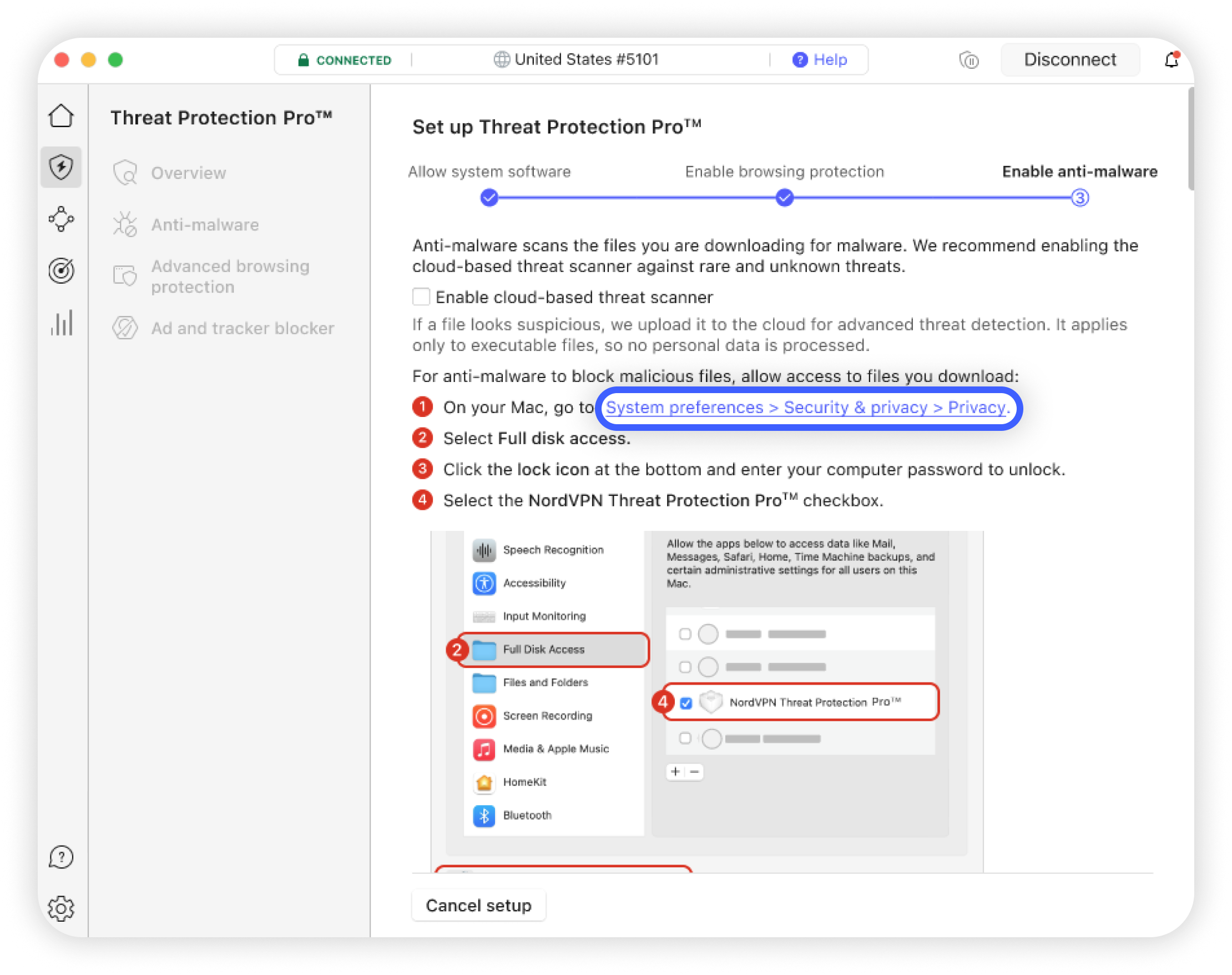Open the help chat bubble icon
This screenshot has width=1232, height=975.
click(61, 857)
